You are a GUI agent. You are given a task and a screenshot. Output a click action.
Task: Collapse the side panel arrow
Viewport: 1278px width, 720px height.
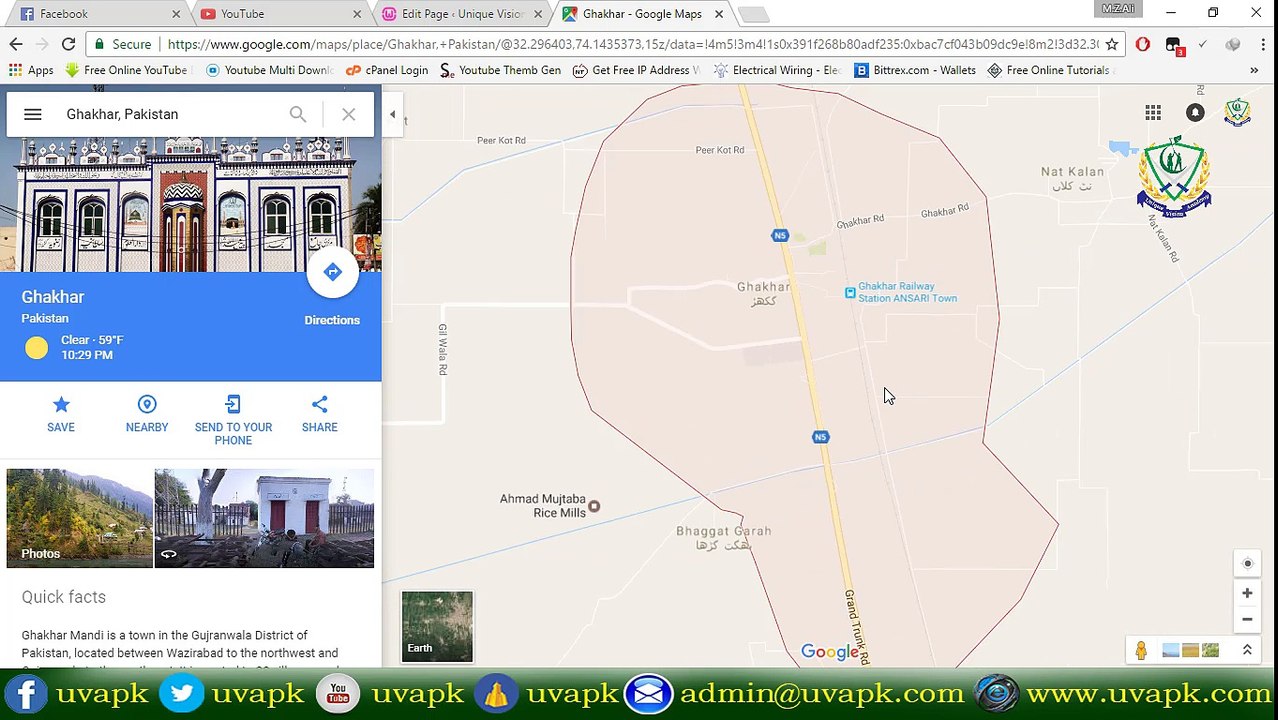(392, 114)
